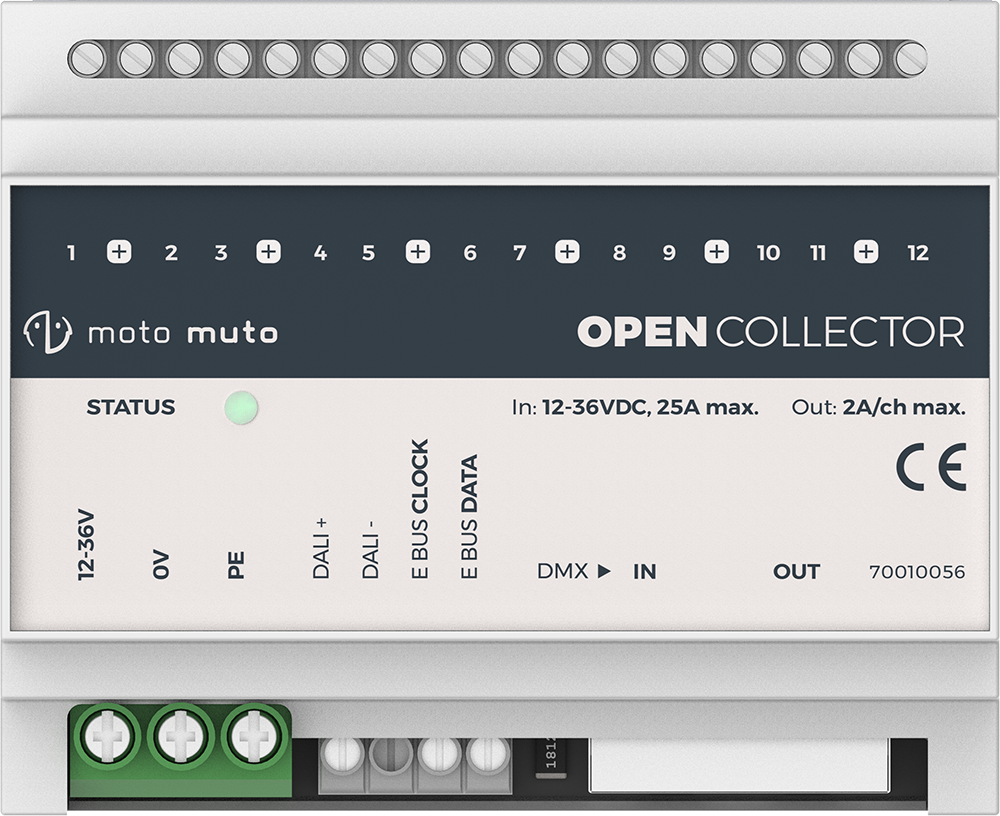This screenshot has height=816, width=1000.
Task: Click the white DMX connector slot at the bottom
Action: [738, 765]
